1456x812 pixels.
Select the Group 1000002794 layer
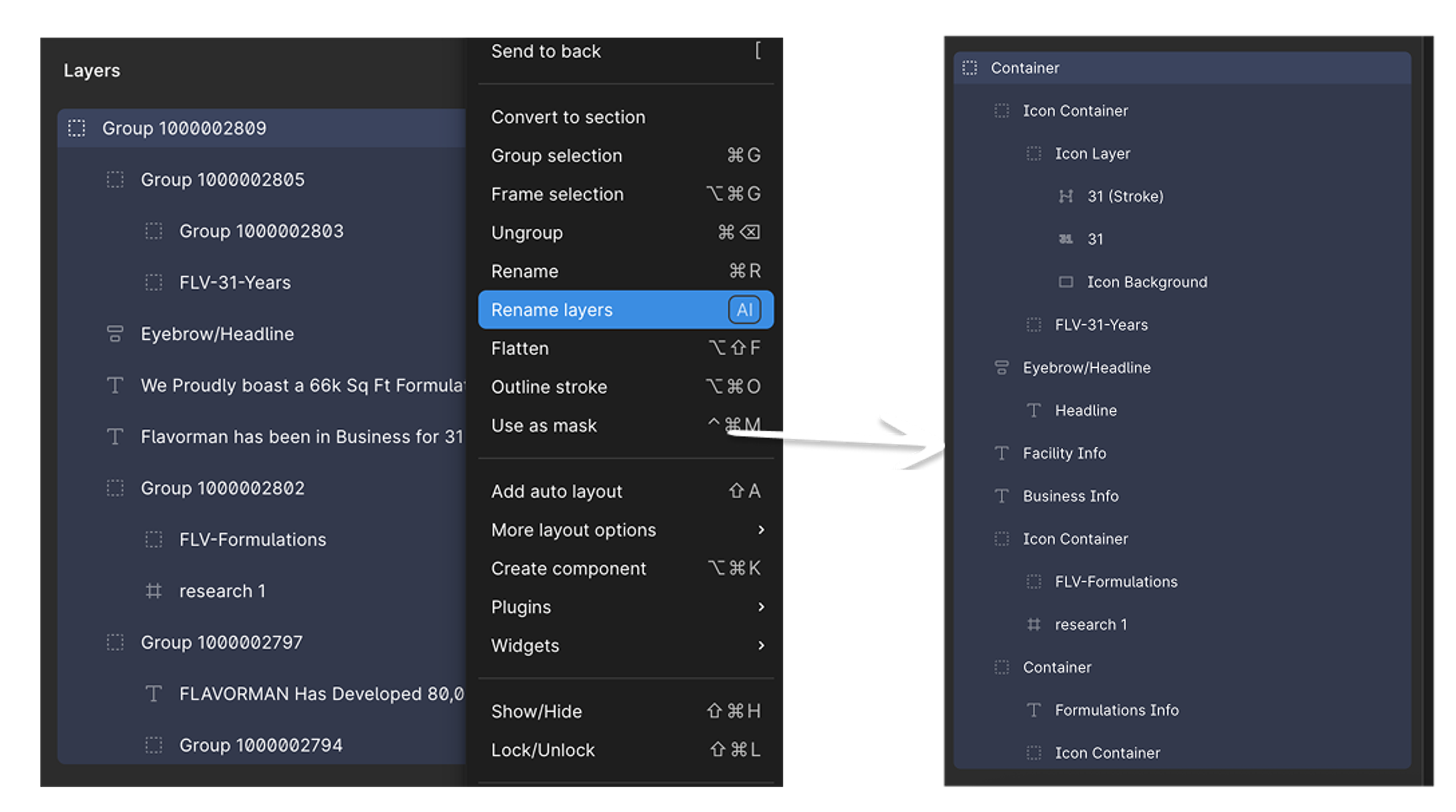(x=262, y=745)
